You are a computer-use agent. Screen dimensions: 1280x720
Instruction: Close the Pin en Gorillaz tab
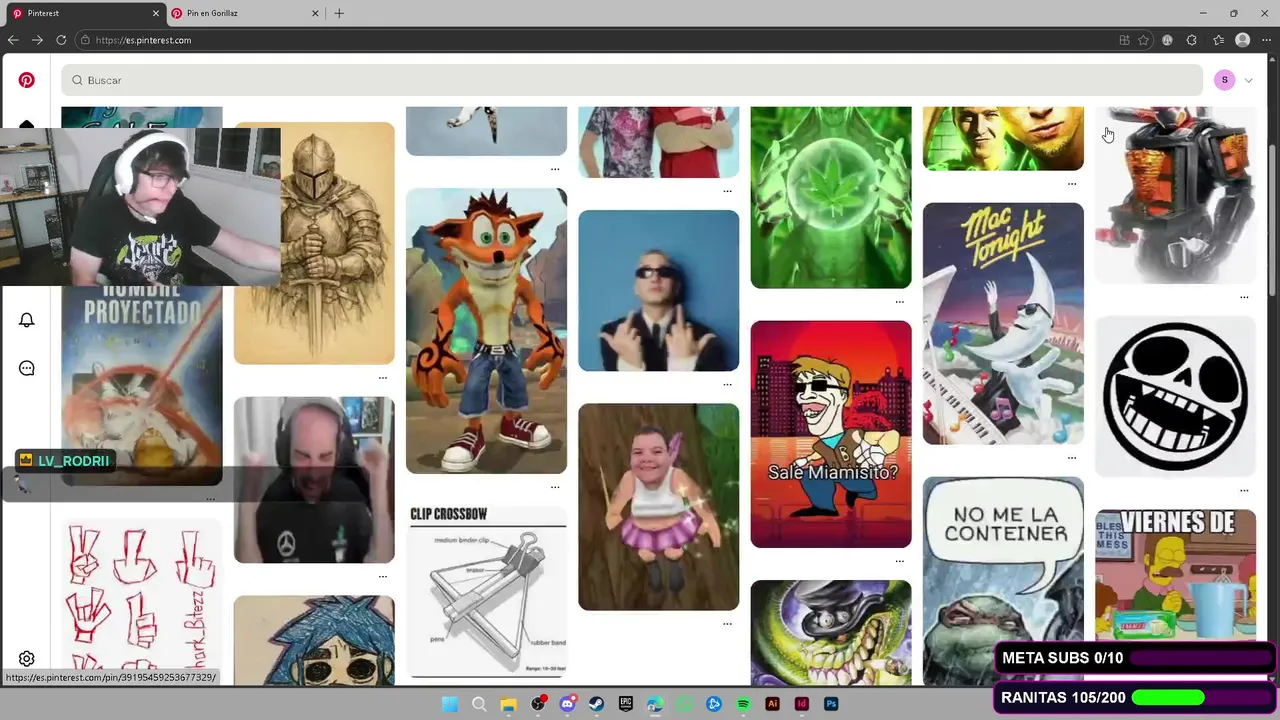coord(315,13)
